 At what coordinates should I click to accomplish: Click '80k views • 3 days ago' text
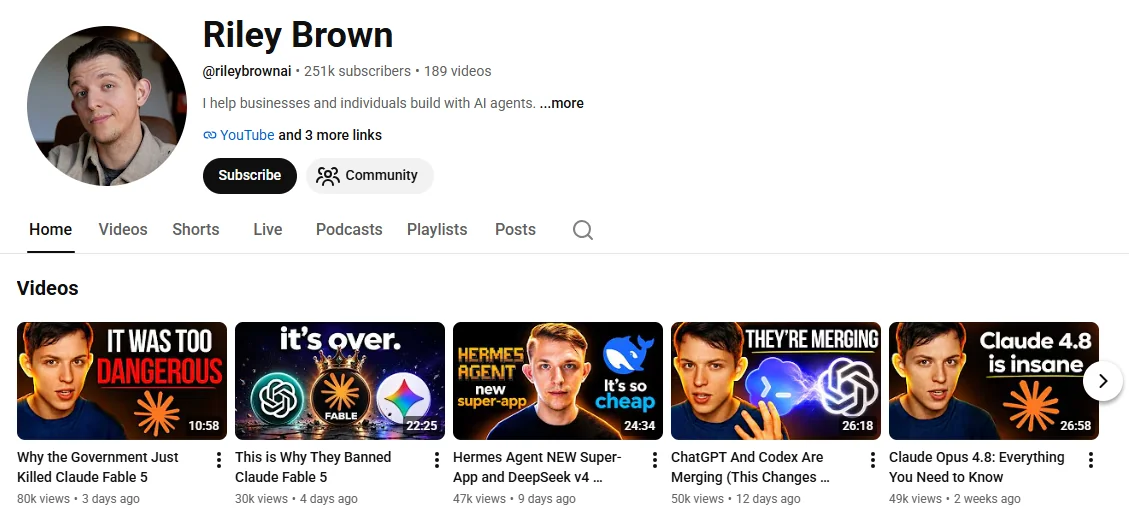(x=78, y=499)
